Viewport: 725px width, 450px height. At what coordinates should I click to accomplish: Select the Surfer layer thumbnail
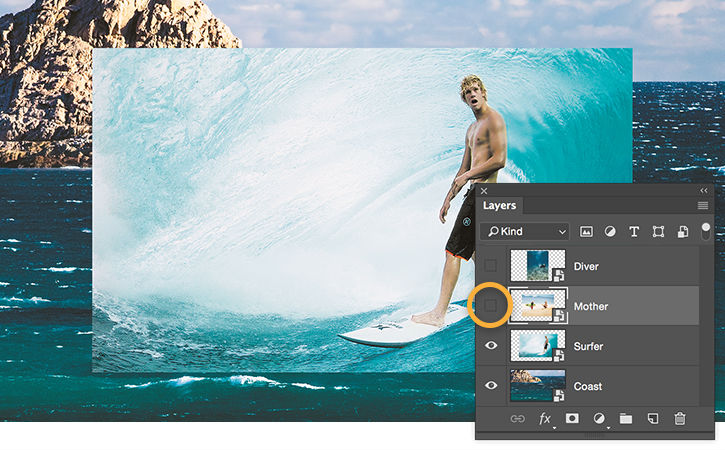538,345
